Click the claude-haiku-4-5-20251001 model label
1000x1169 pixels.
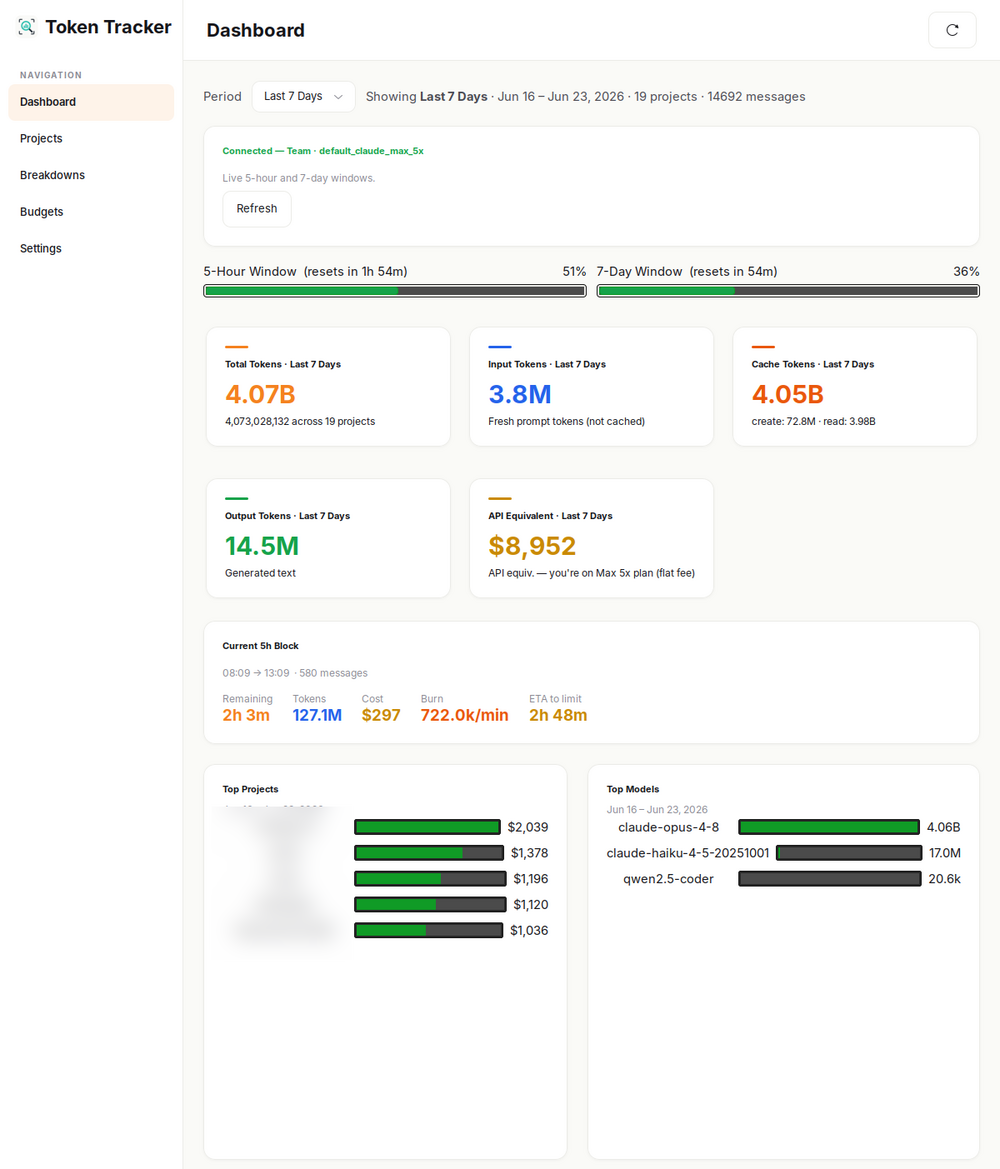point(688,853)
